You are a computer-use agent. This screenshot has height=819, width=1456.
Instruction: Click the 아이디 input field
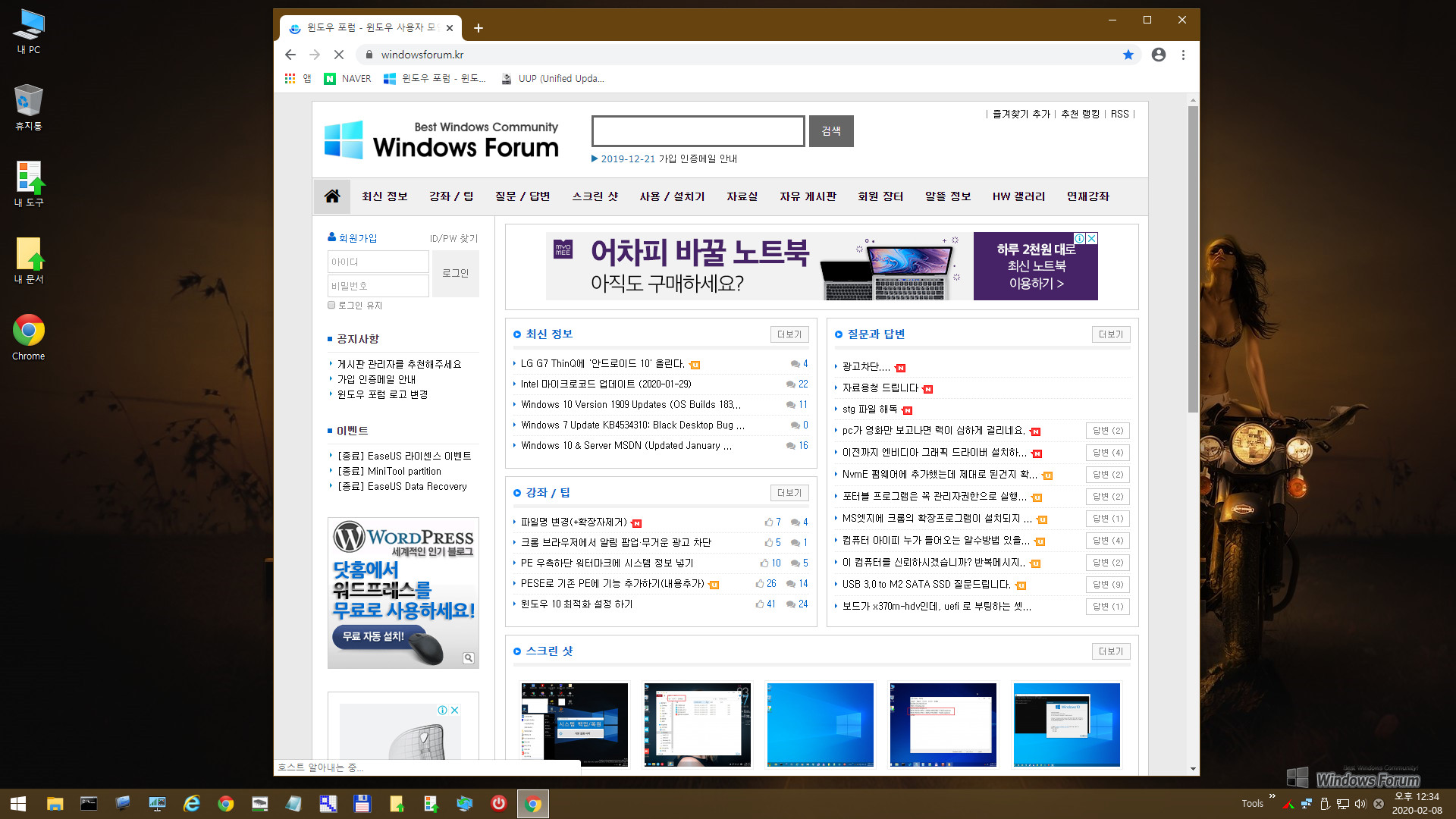tap(378, 262)
